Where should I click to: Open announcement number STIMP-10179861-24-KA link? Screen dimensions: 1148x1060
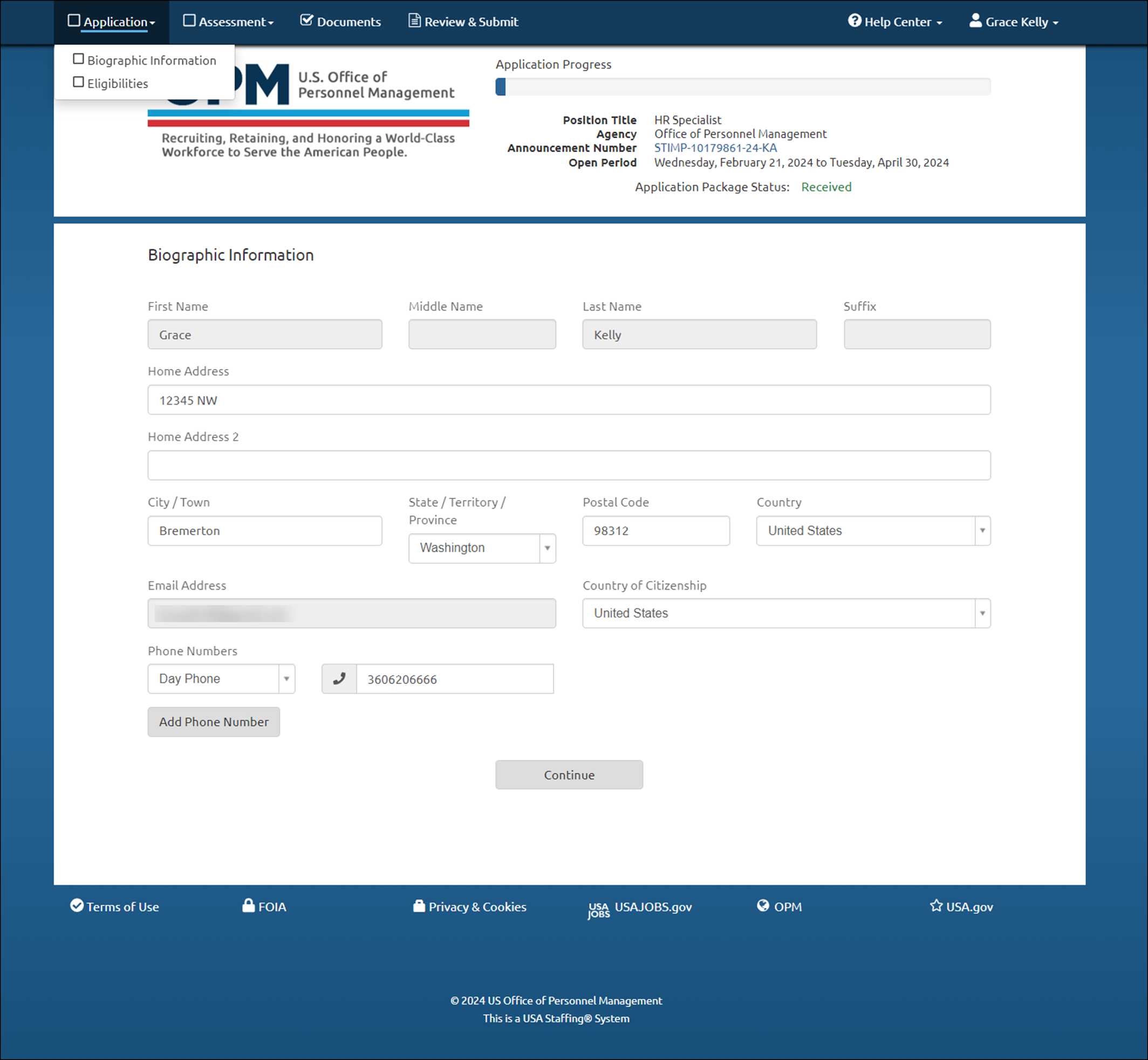715,148
